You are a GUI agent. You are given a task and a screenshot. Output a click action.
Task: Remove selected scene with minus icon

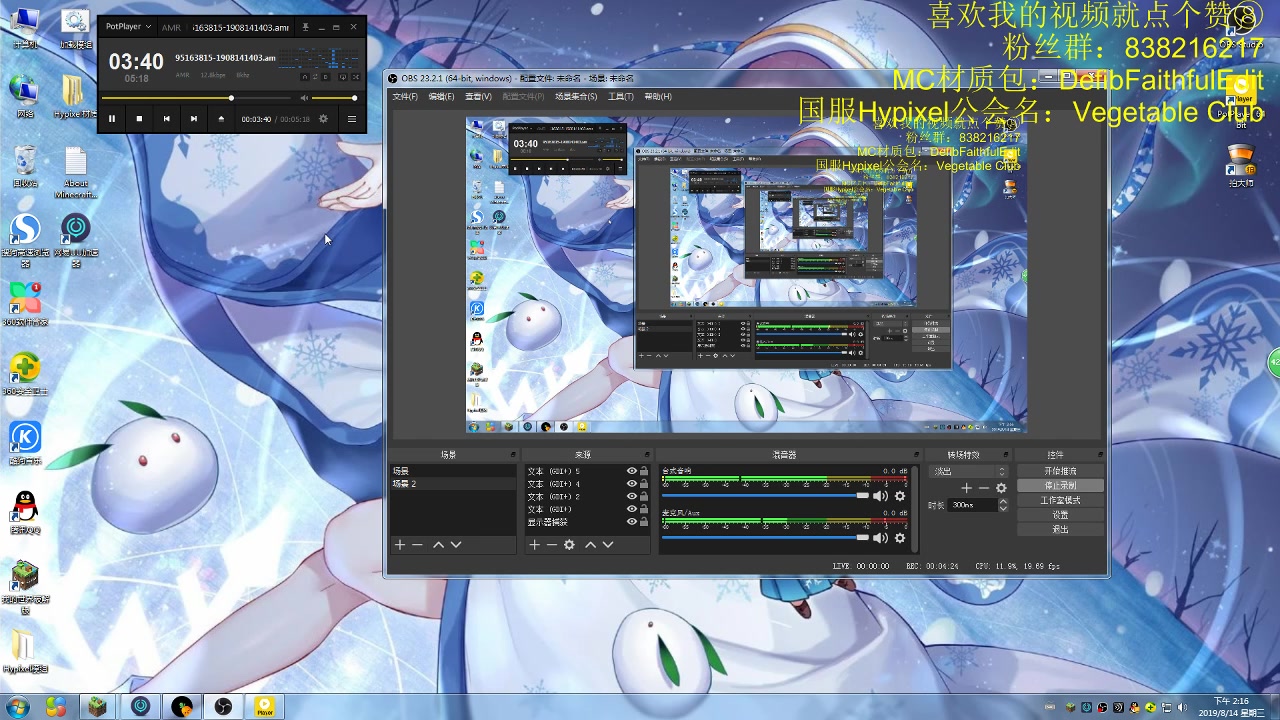[418, 545]
